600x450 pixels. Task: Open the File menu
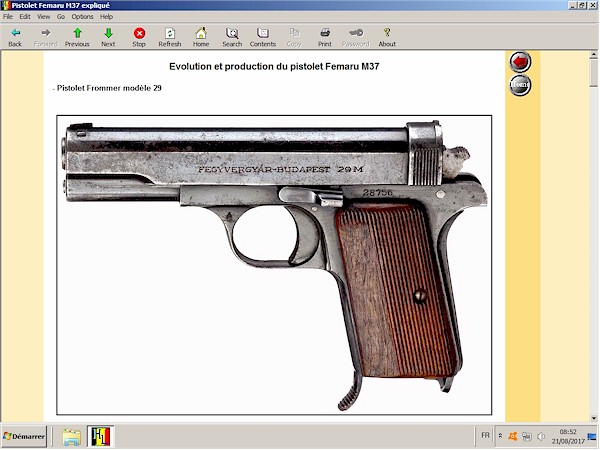point(8,16)
